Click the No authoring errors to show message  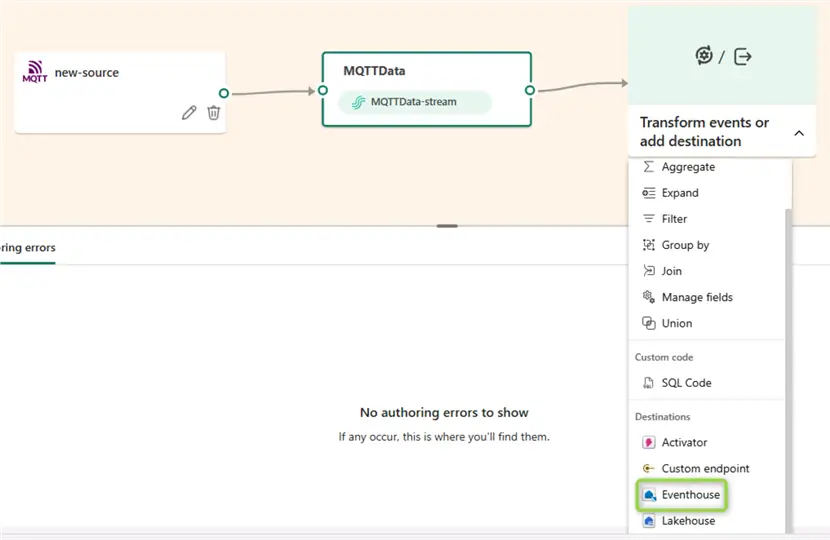444,412
